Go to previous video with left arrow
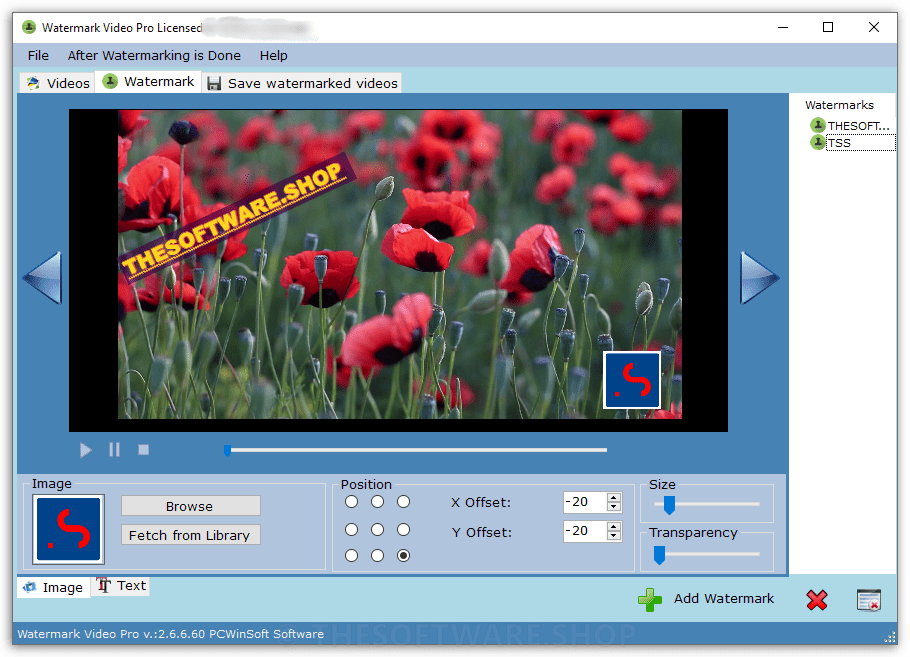 pyautogui.click(x=43, y=277)
